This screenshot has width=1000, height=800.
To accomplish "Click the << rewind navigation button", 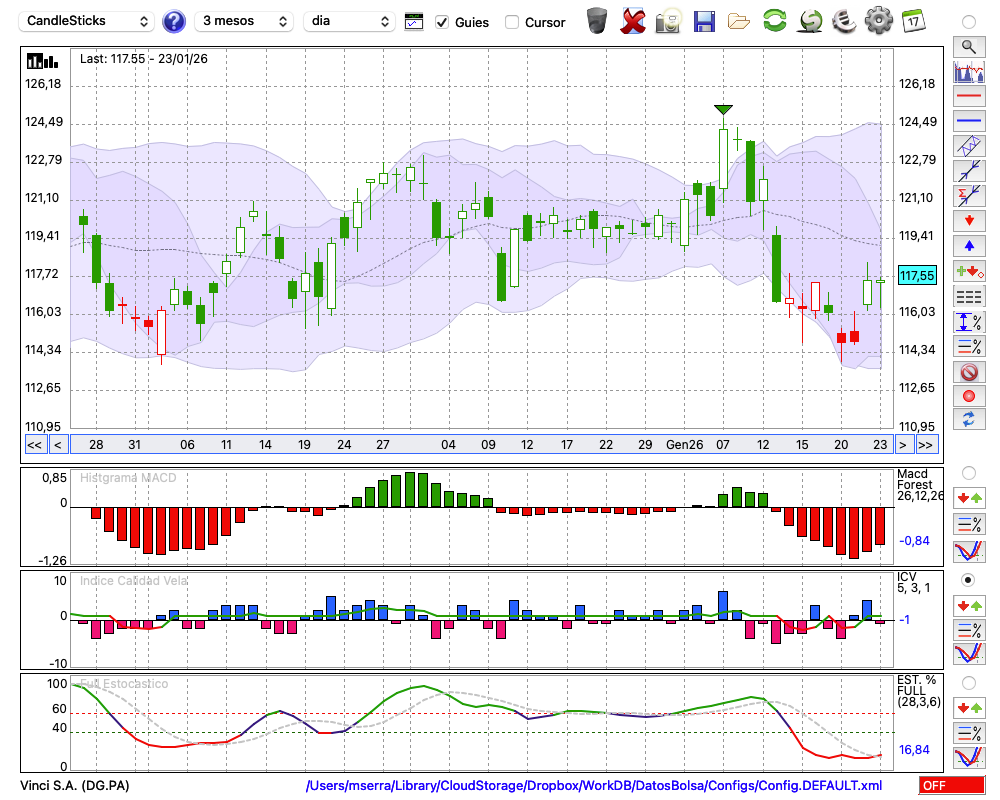I will 34,445.
